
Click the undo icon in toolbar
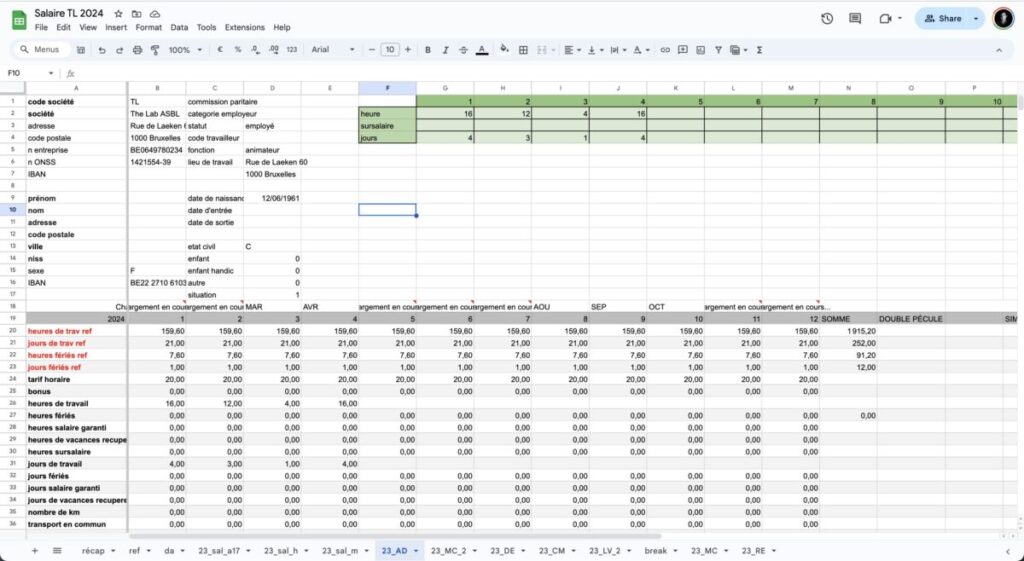tap(102, 50)
